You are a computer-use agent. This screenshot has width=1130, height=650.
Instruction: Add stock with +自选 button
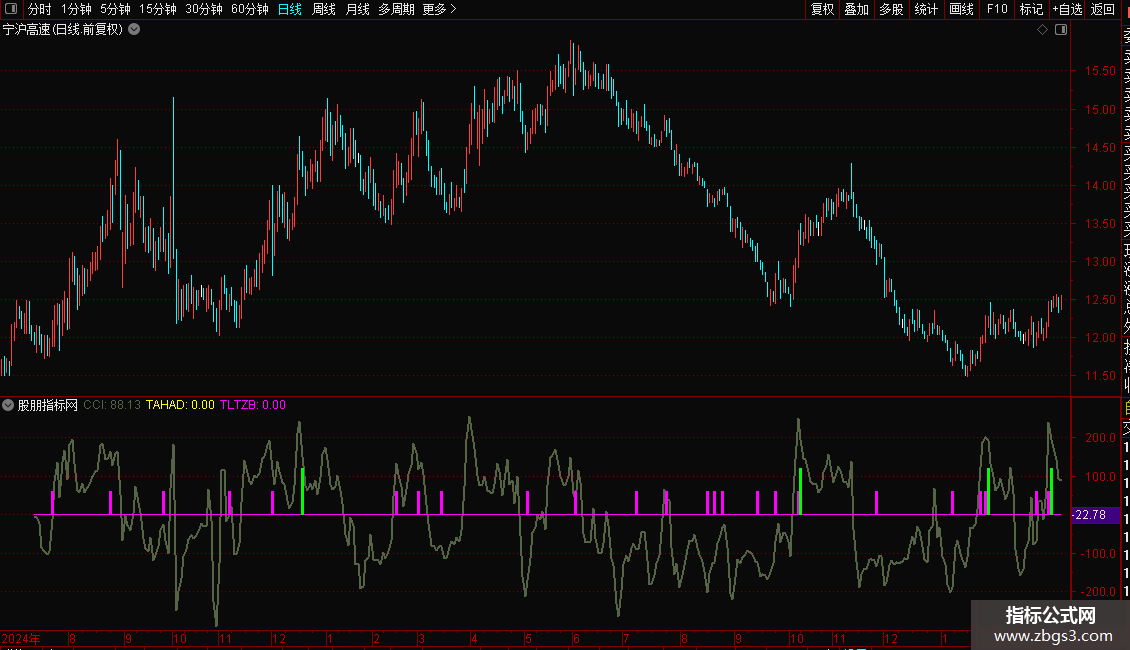1067,10
